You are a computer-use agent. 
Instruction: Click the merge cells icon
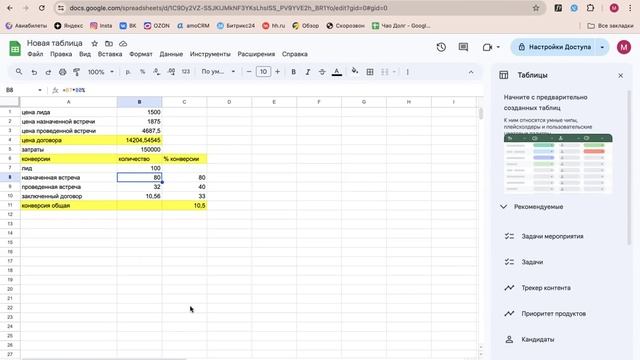tap(384, 72)
